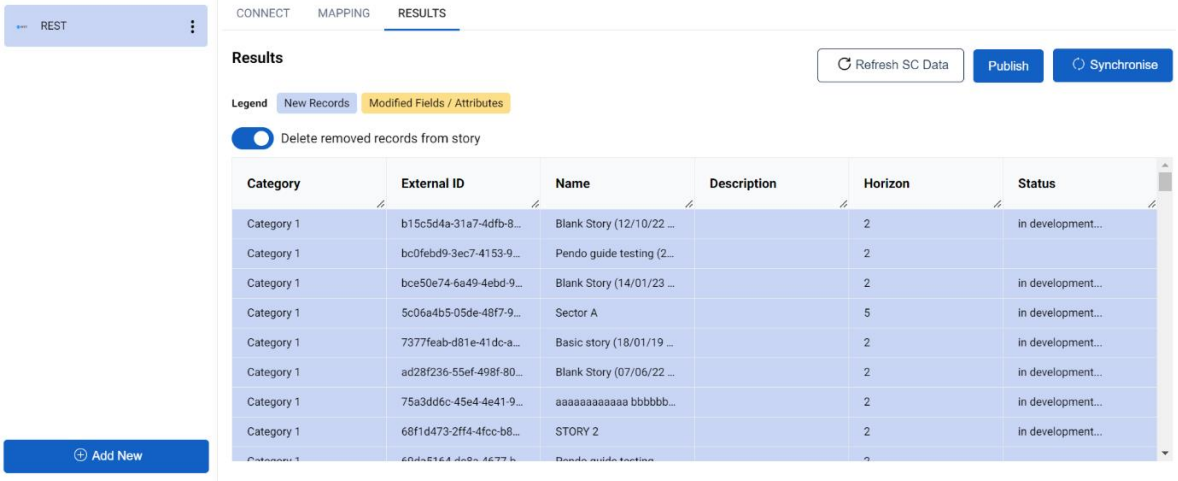Click the Description column resize handle
Screen dimensions: 1178x481
tap(843, 204)
